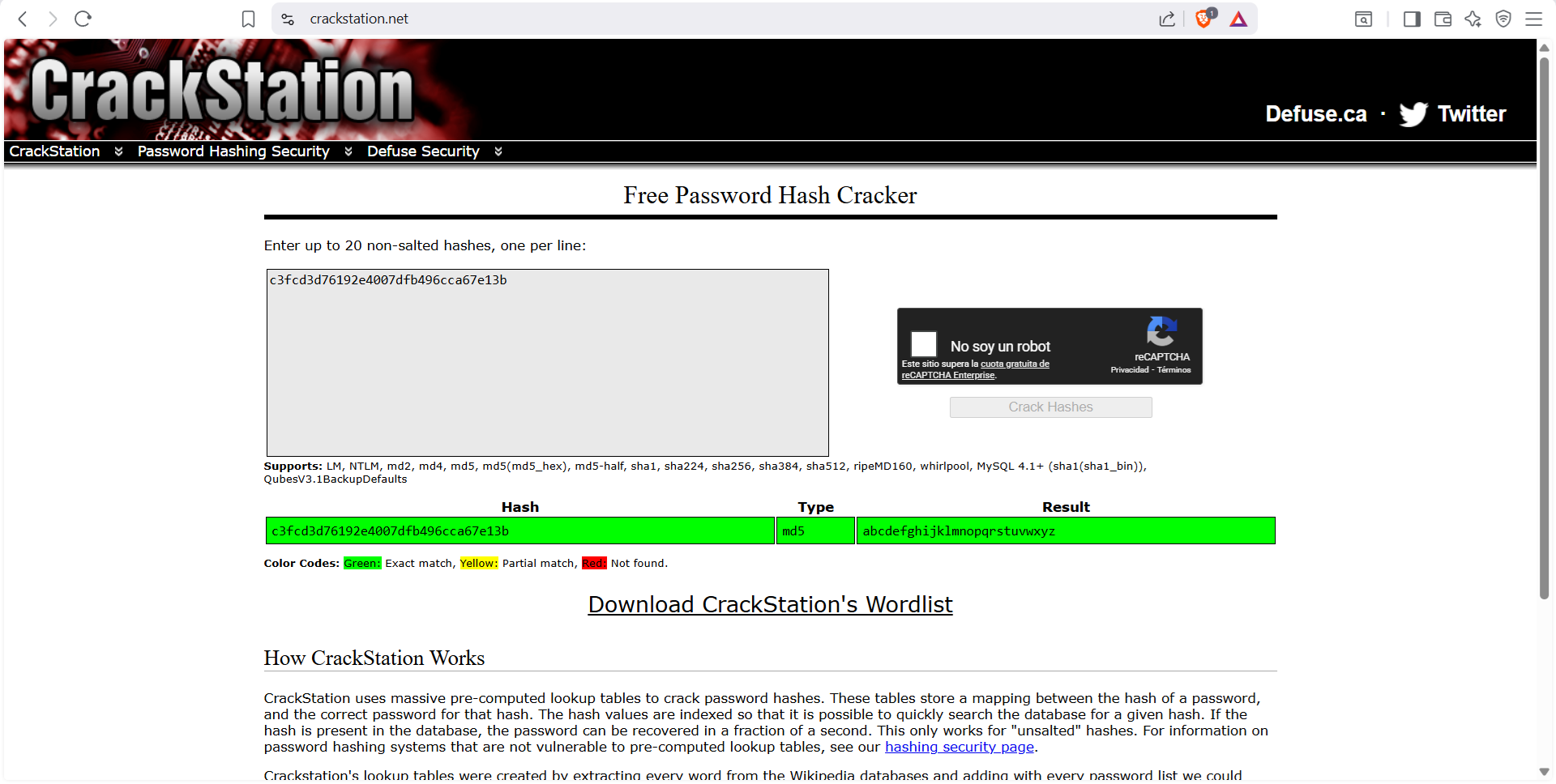Open Brave Shields panel icon
Image resolution: width=1556 pixels, height=784 pixels.
[1203, 19]
